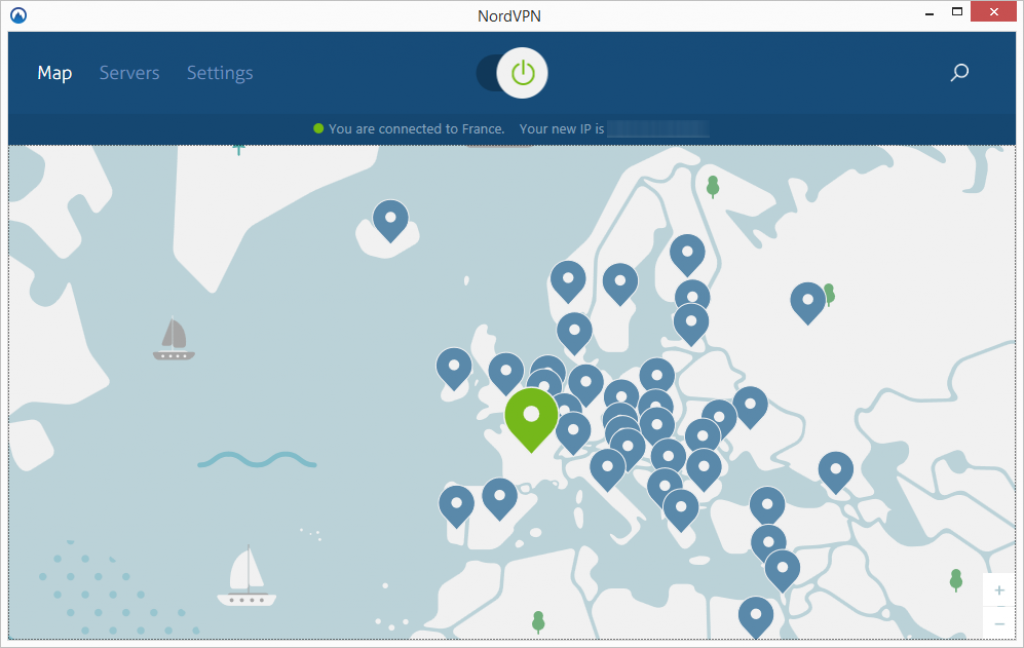Zoom out the map with minus button
Viewport: 1024px width, 648px height.
point(999,624)
